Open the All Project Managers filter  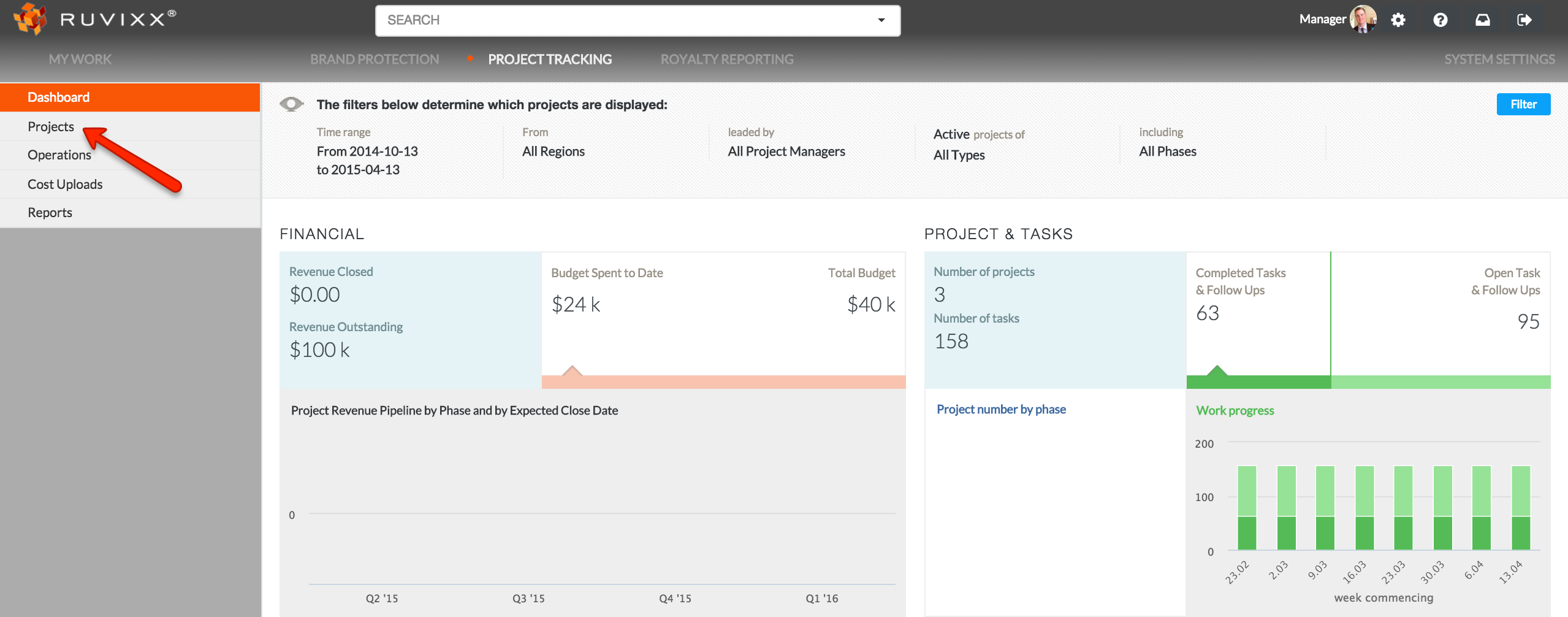(786, 151)
